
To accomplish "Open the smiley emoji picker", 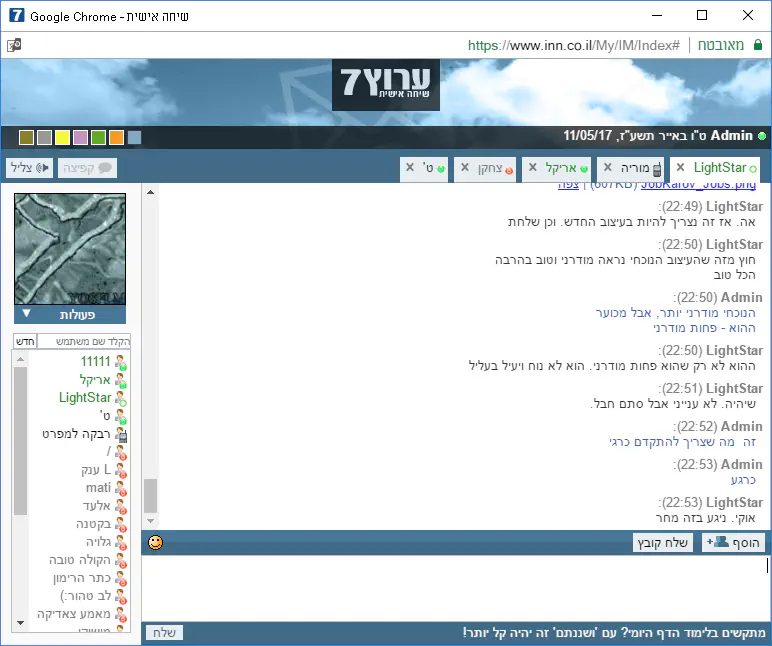I will pos(155,543).
